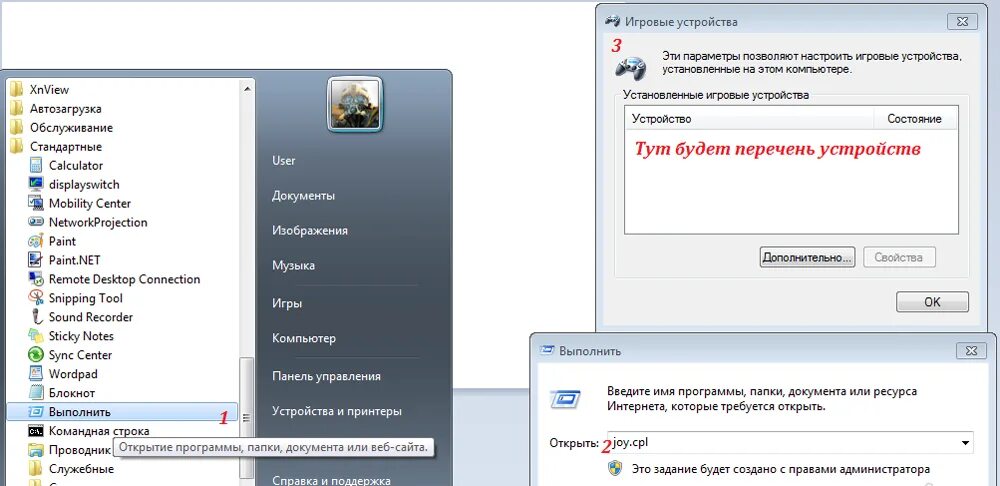Viewport: 1000px width, 486px height.
Task: Click the Sticky Notes icon
Action: 36,335
